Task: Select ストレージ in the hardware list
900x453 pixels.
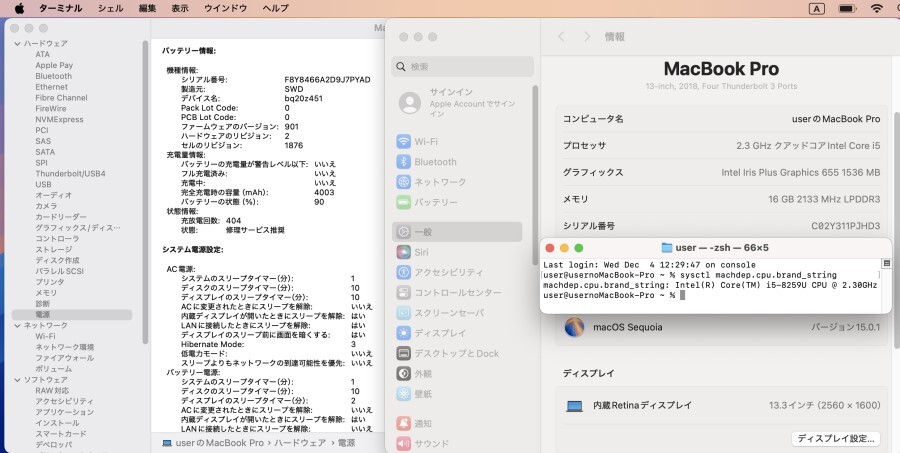Action: pyautogui.click(x=53, y=249)
